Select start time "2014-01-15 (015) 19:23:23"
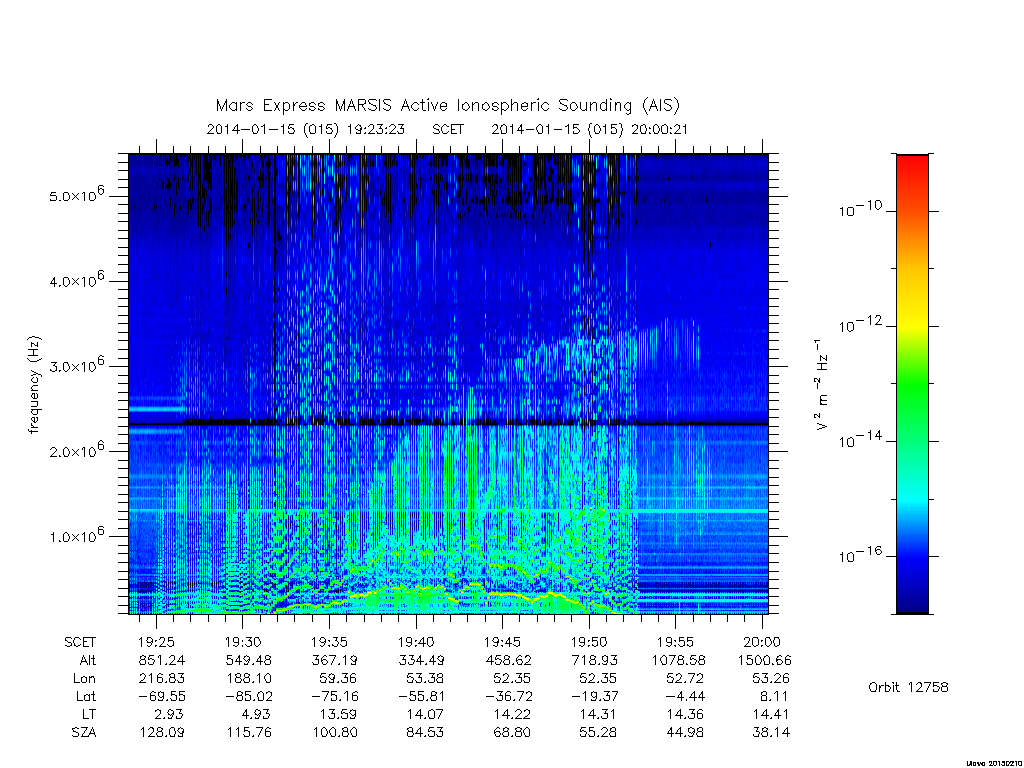1024x768 pixels. (x=306, y=129)
